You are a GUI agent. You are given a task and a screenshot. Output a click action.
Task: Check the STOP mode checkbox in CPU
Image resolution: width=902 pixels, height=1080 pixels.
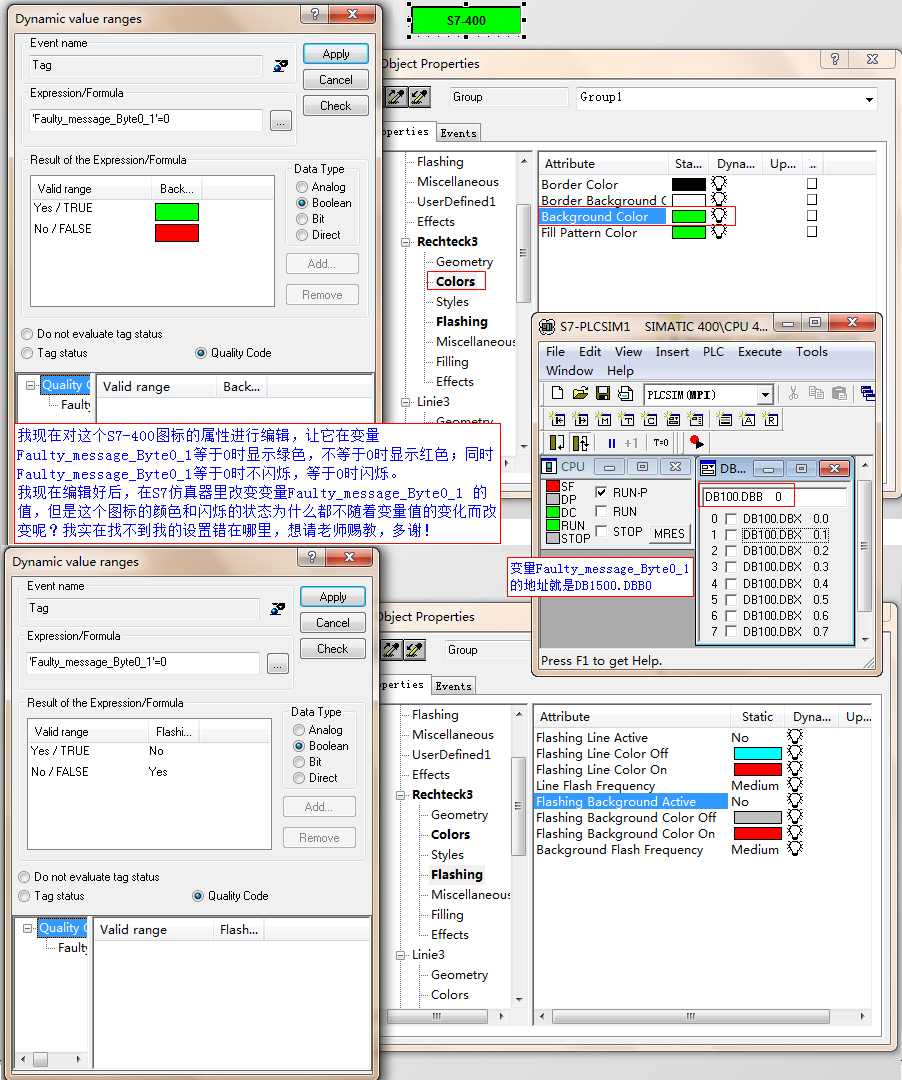(600, 531)
